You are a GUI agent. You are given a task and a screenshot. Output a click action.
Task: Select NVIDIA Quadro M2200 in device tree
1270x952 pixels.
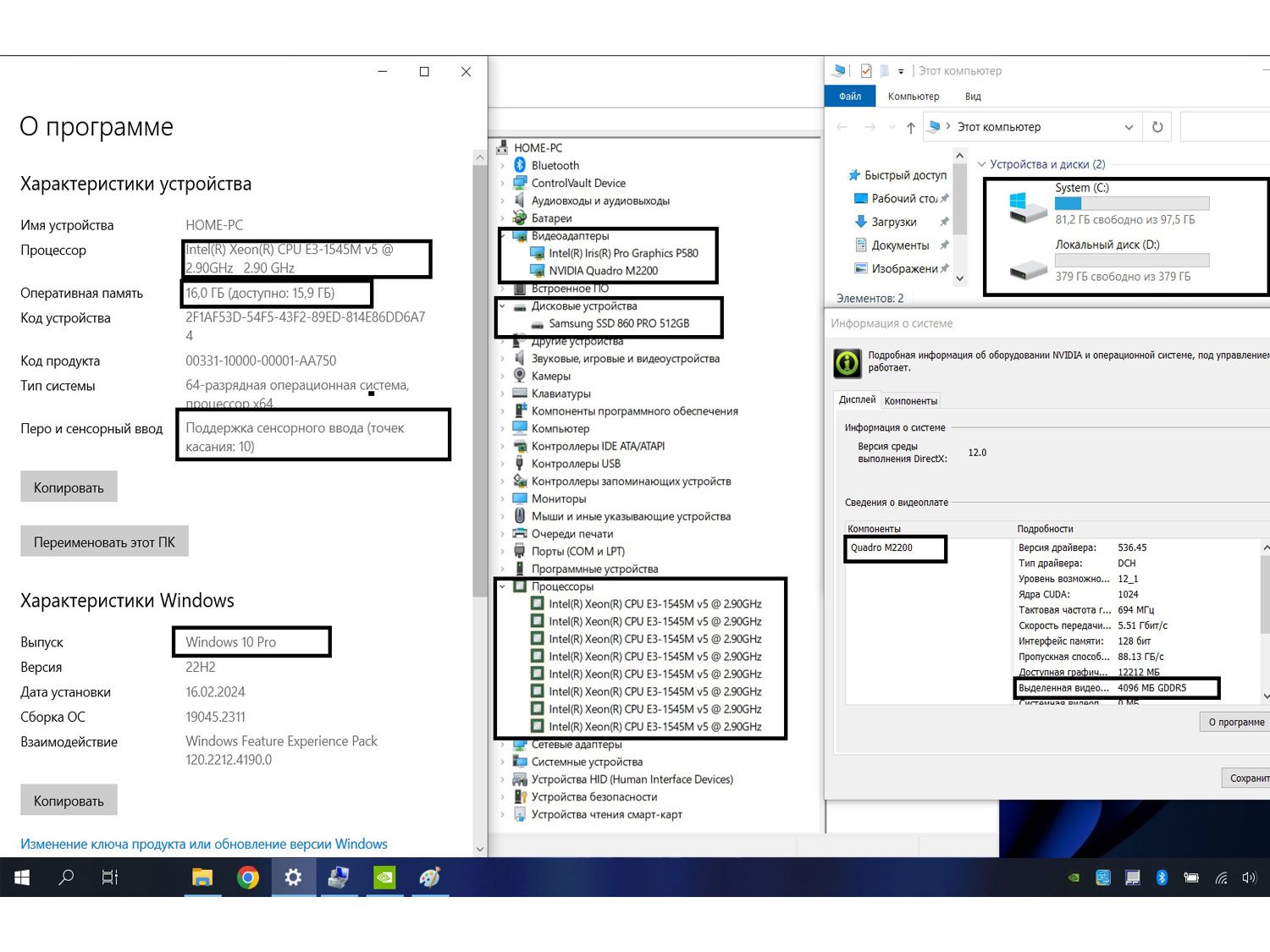(x=603, y=271)
